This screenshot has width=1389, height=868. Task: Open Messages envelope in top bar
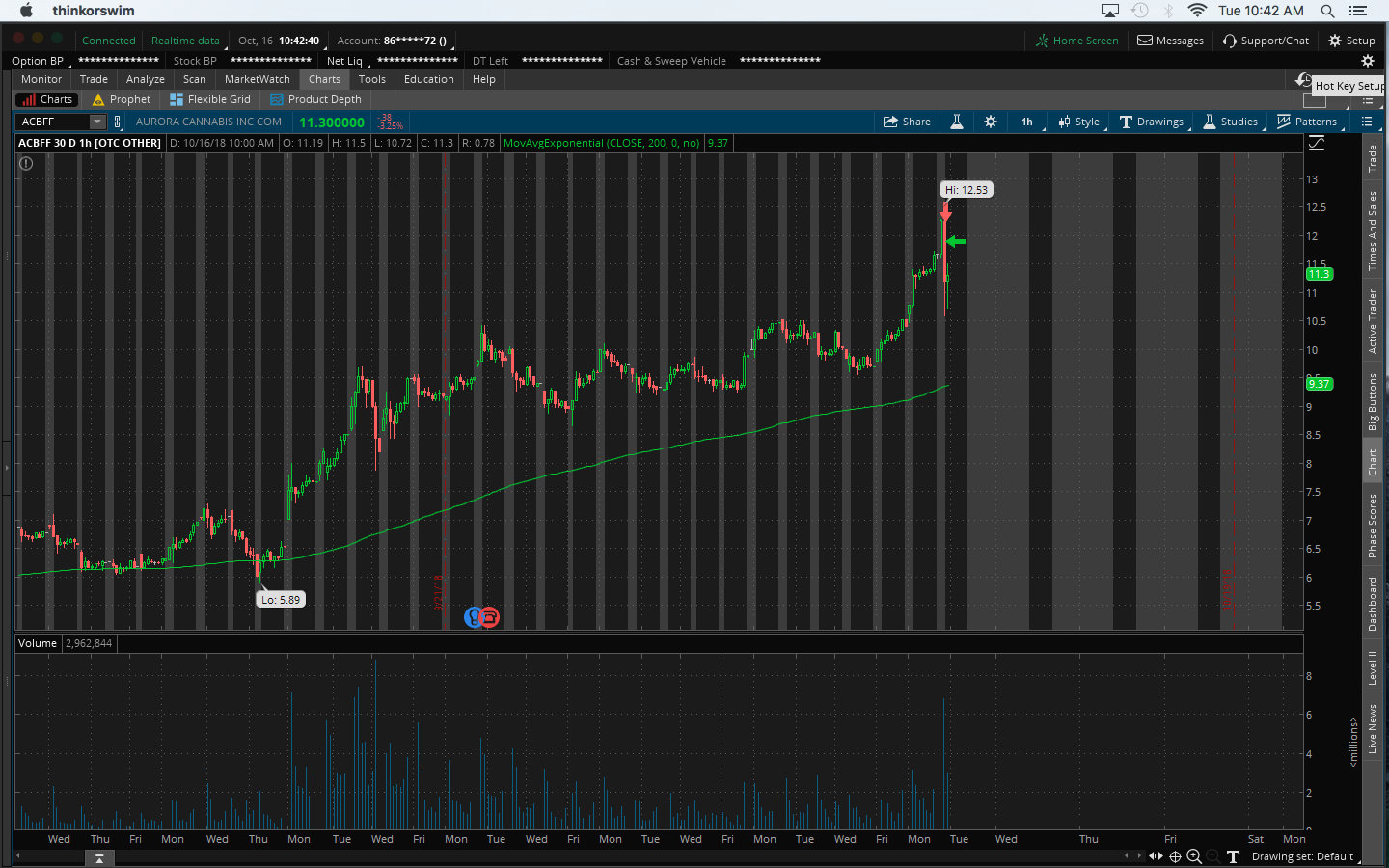click(1170, 41)
